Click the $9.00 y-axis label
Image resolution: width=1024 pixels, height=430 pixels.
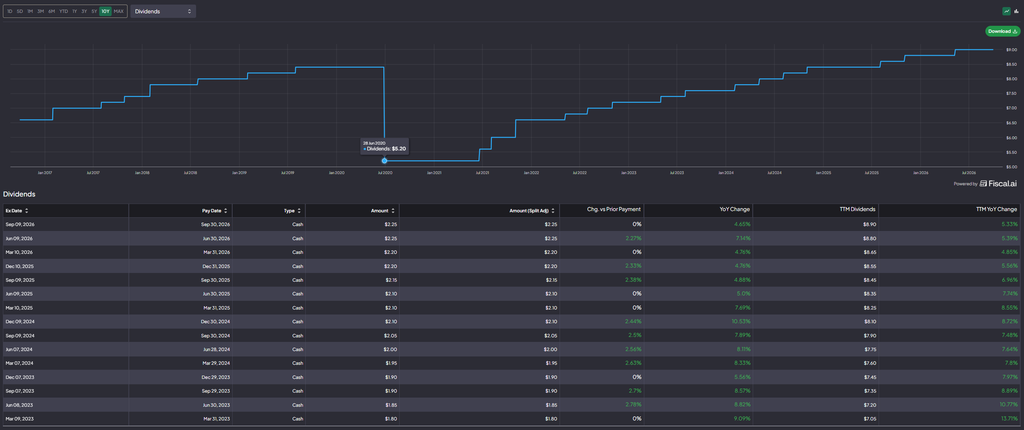click(1010, 50)
